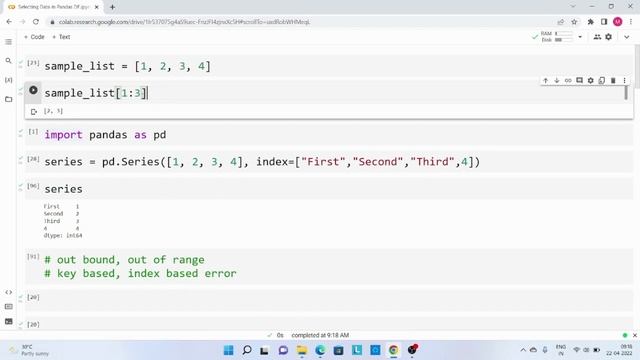The width and height of the screenshot is (640, 360).
Task: Open Windows taskbar search
Action: [x=247, y=350]
